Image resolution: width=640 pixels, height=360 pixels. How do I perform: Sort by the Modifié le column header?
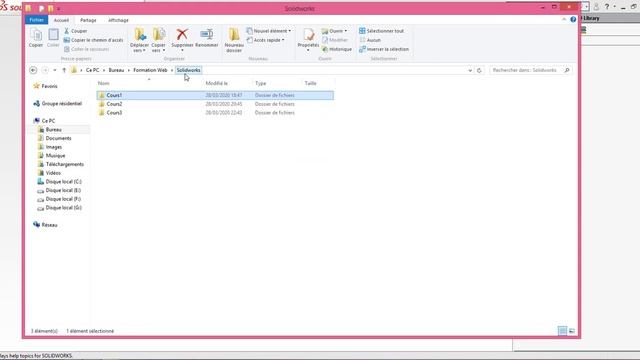point(216,83)
